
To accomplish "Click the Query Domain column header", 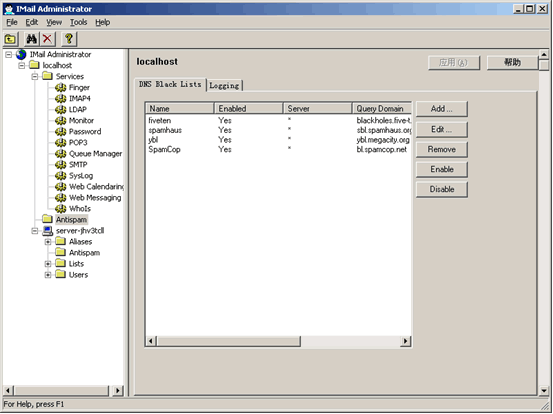I will pos(382,109).
